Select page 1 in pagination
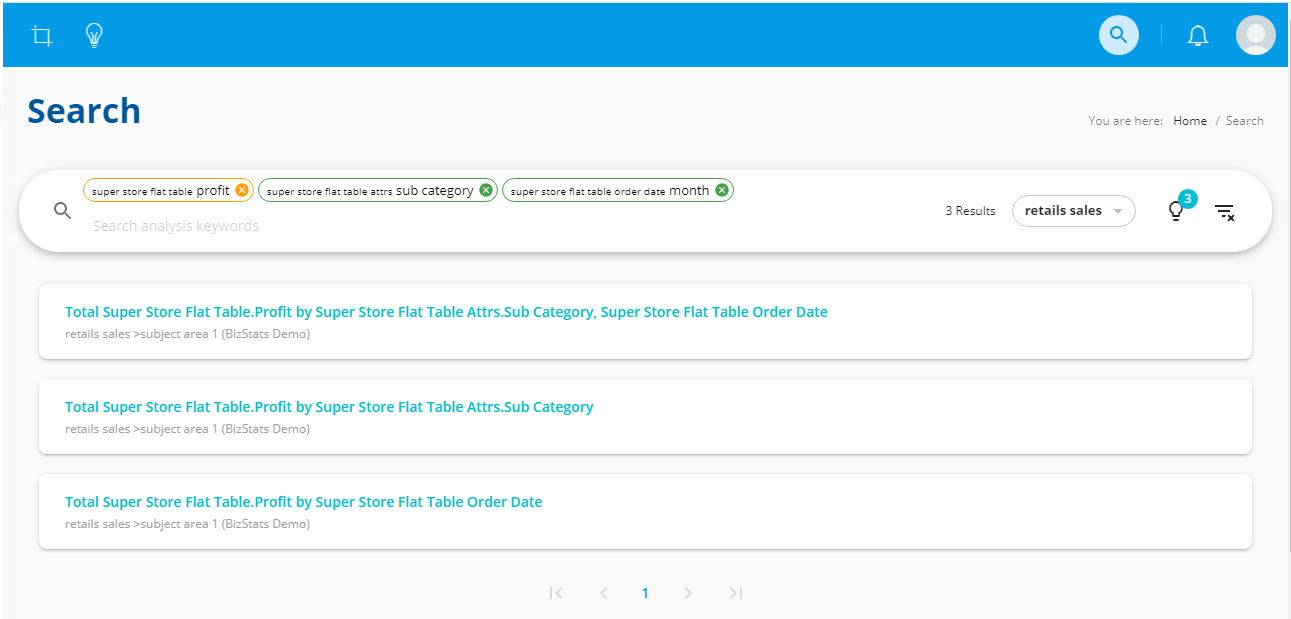 point(645,593)
